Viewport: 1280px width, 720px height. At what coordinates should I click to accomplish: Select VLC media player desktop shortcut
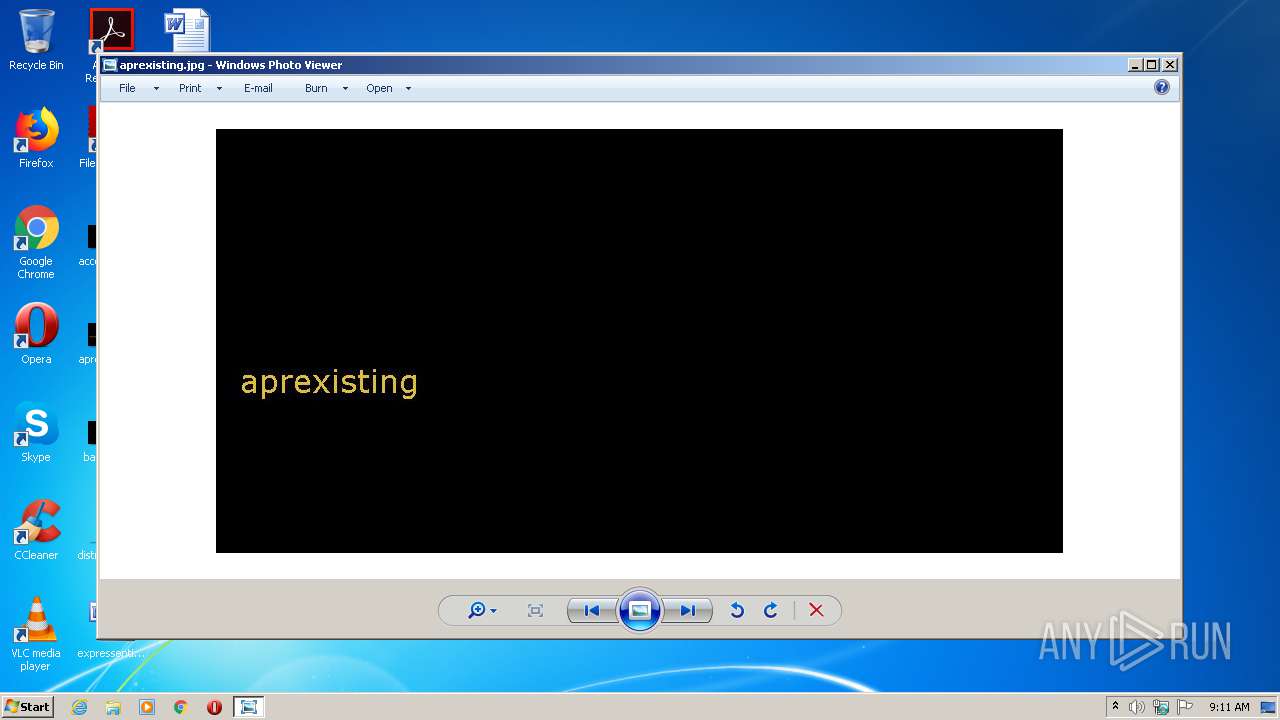(x=36, y=634)
